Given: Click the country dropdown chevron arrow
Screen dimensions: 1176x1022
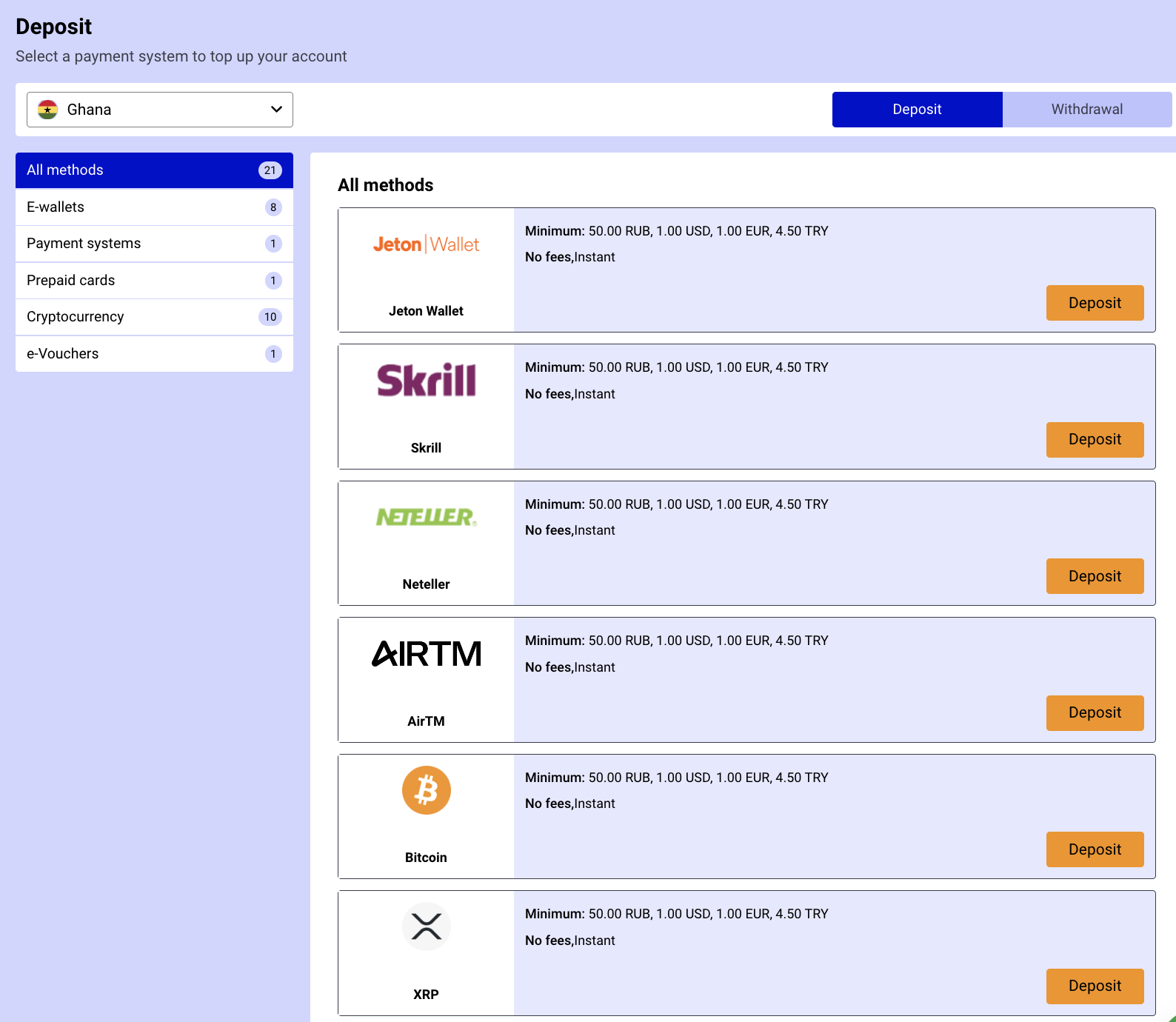Looking at the screenshot, I should coord(276,110).
